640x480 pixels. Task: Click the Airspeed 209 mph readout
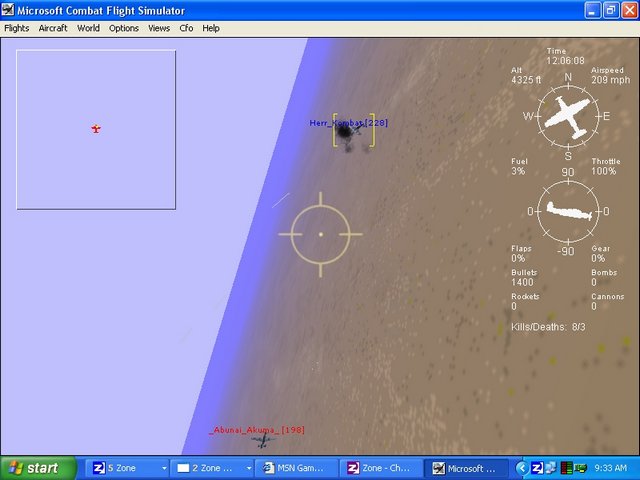click(610, 76)
